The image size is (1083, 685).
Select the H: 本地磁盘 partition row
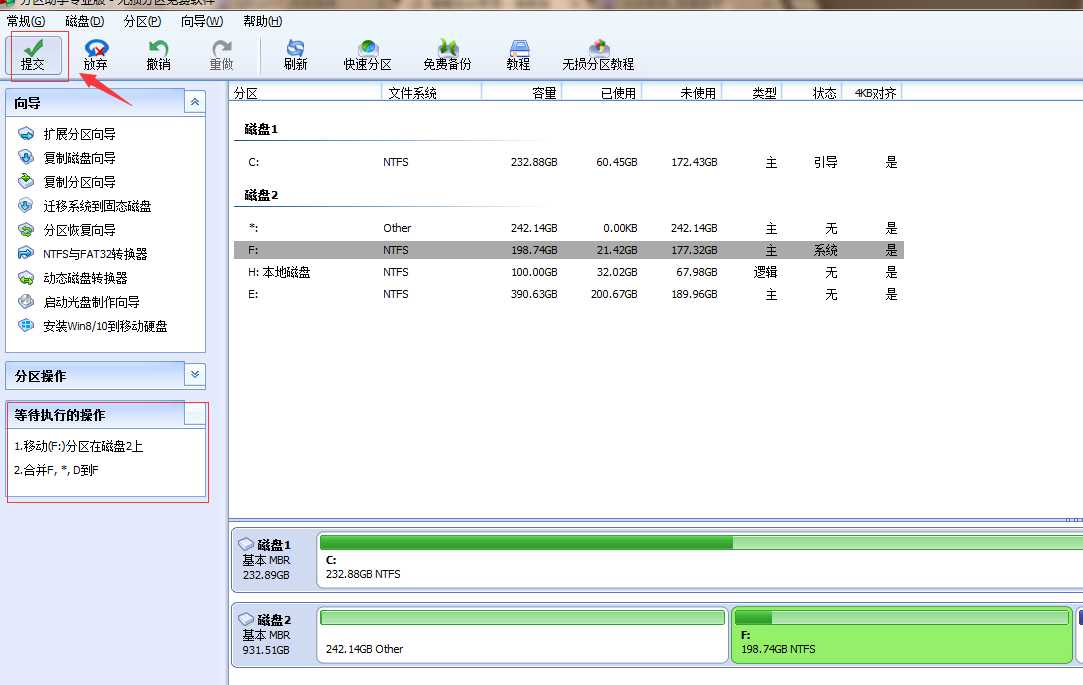click(568, 272)
